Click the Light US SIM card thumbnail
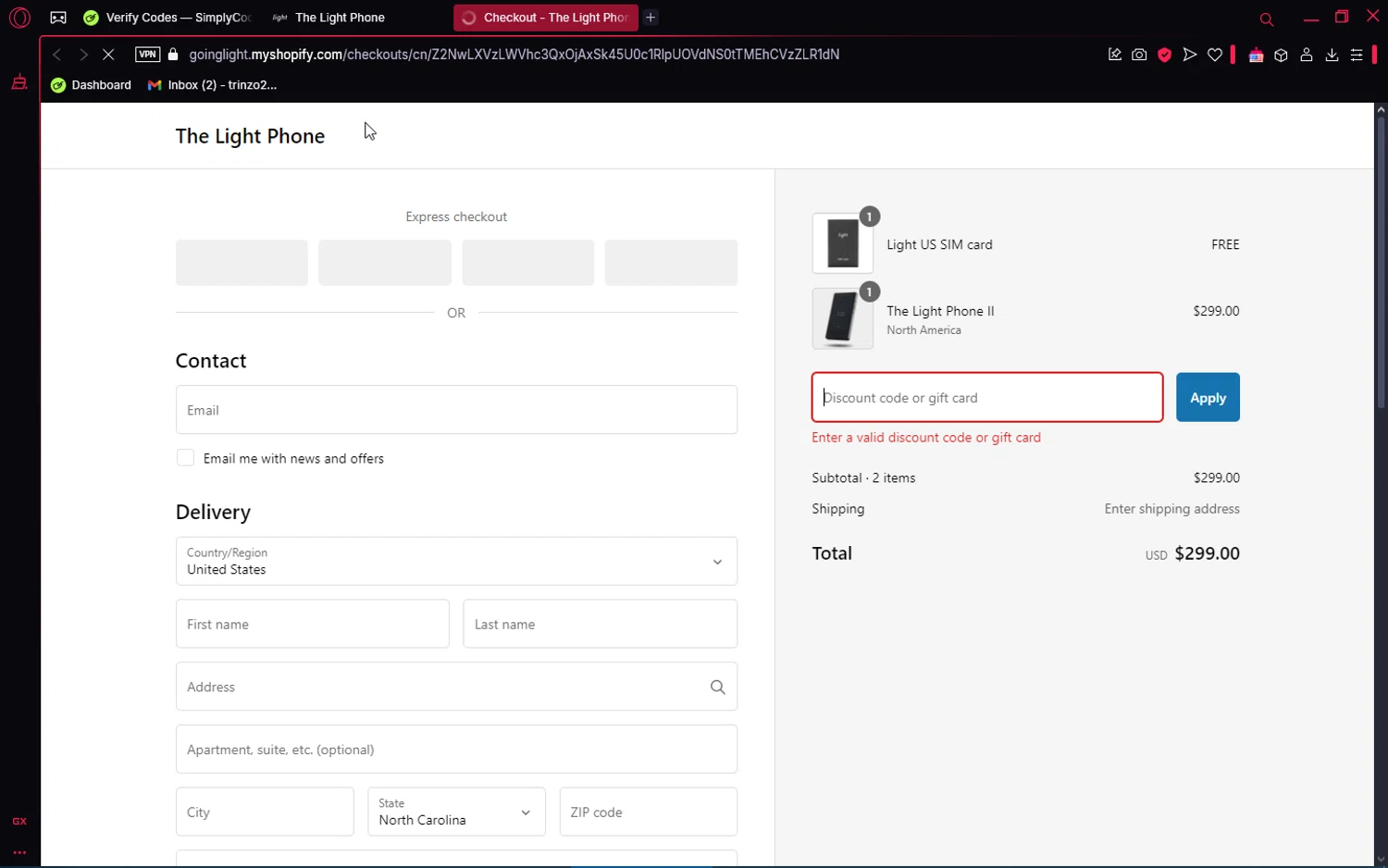 (842, 243)
